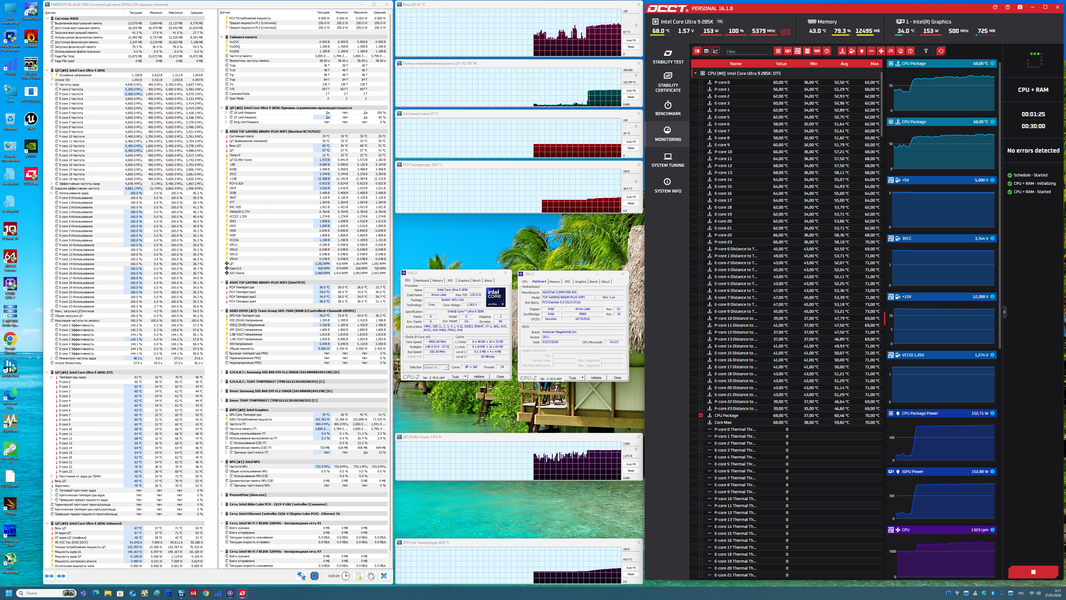Image resolution: width=1066 pixels, height=600 pixels.
Task: Switch OCCT monitoring to graph-only view
Action: (x=715, y=51)
